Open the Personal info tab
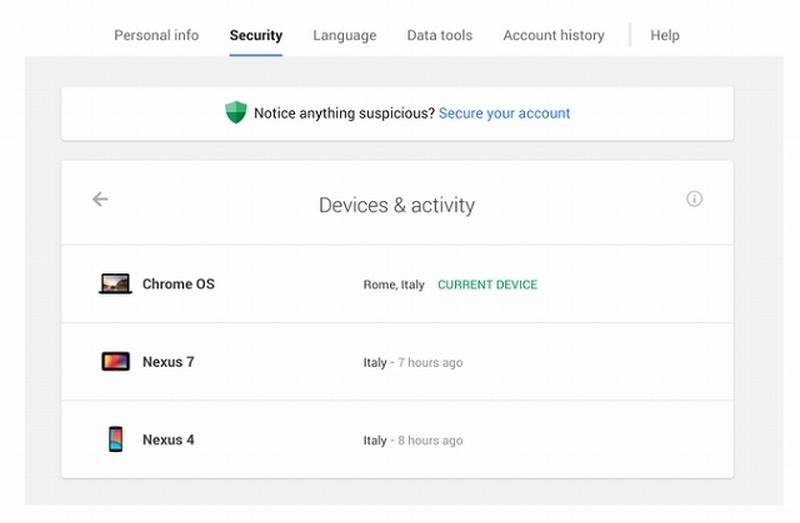 (156, 35)
